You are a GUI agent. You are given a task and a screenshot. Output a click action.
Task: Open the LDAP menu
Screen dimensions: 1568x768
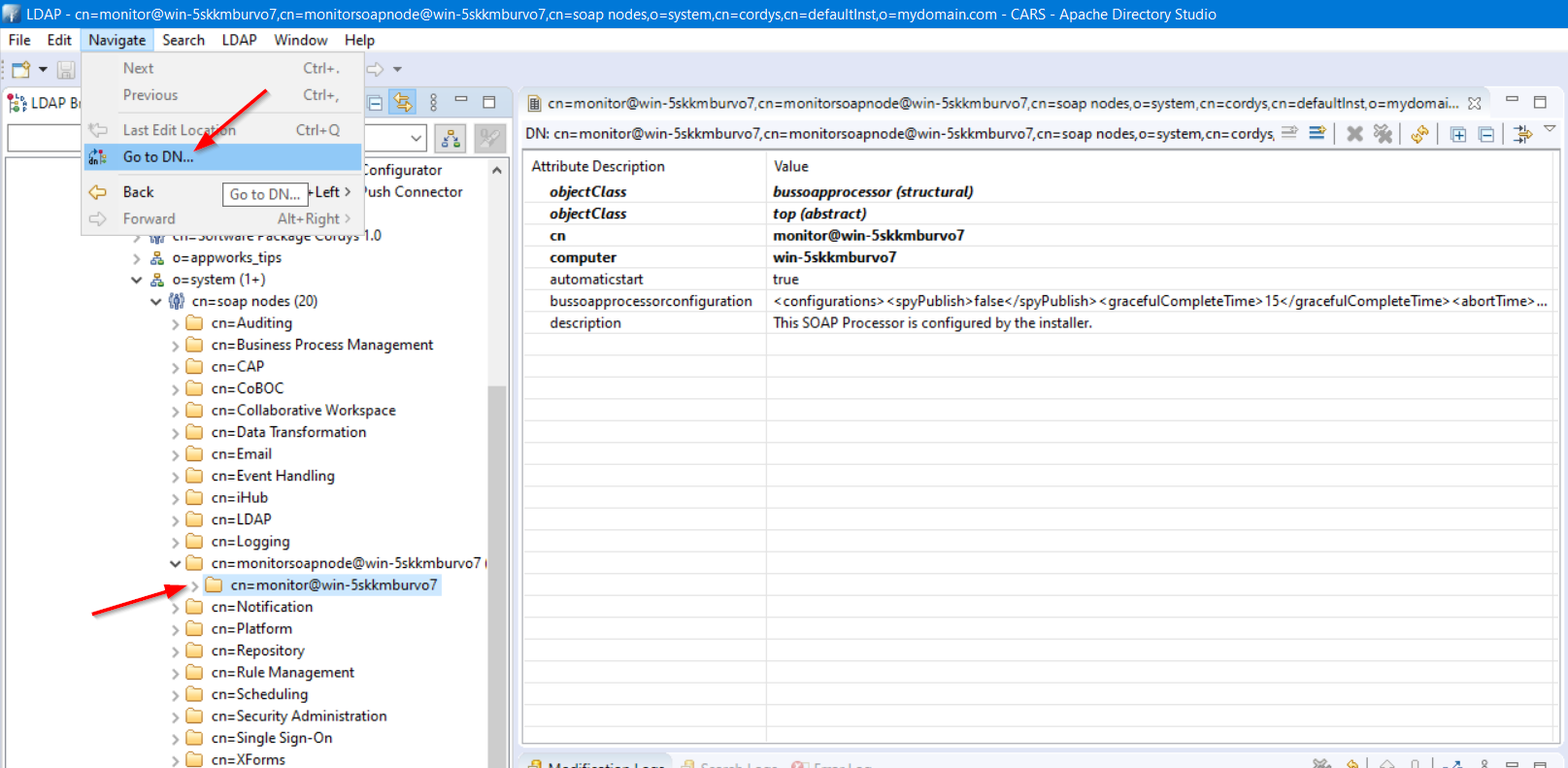pos(239,40)
